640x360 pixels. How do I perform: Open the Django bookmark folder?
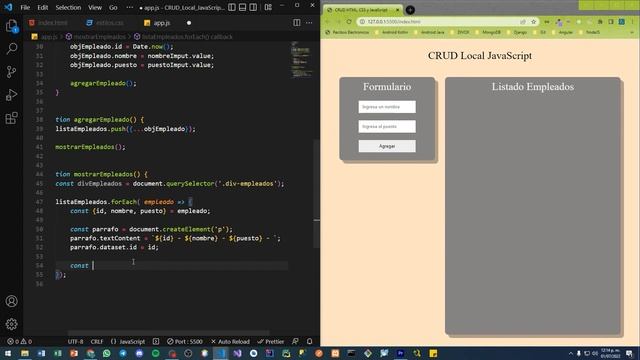(x=516, y=32)
